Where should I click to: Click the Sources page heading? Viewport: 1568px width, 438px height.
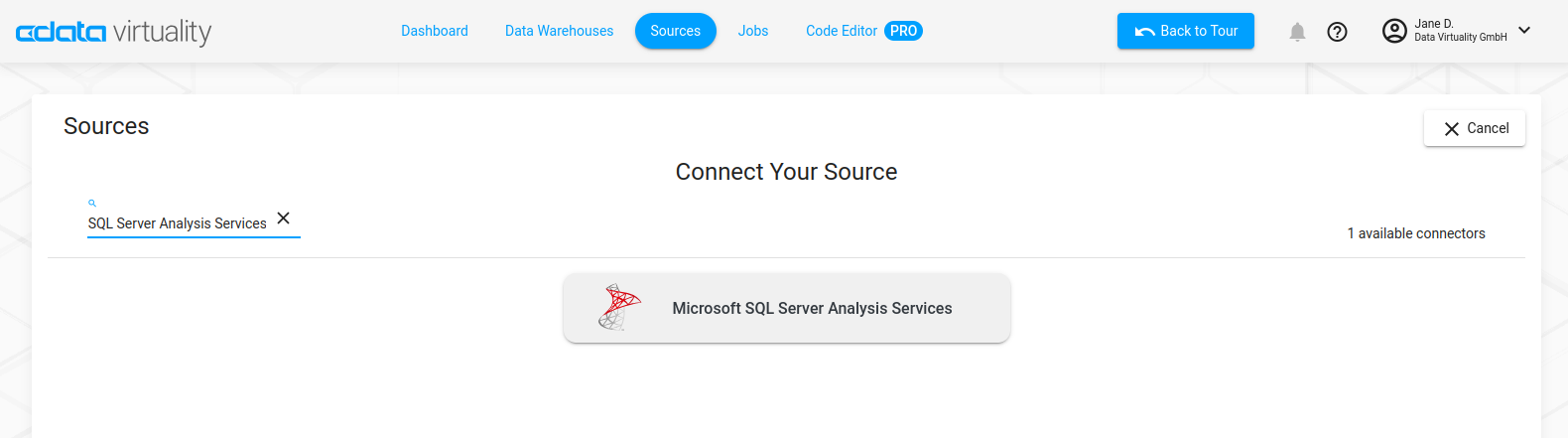(106, 126)
